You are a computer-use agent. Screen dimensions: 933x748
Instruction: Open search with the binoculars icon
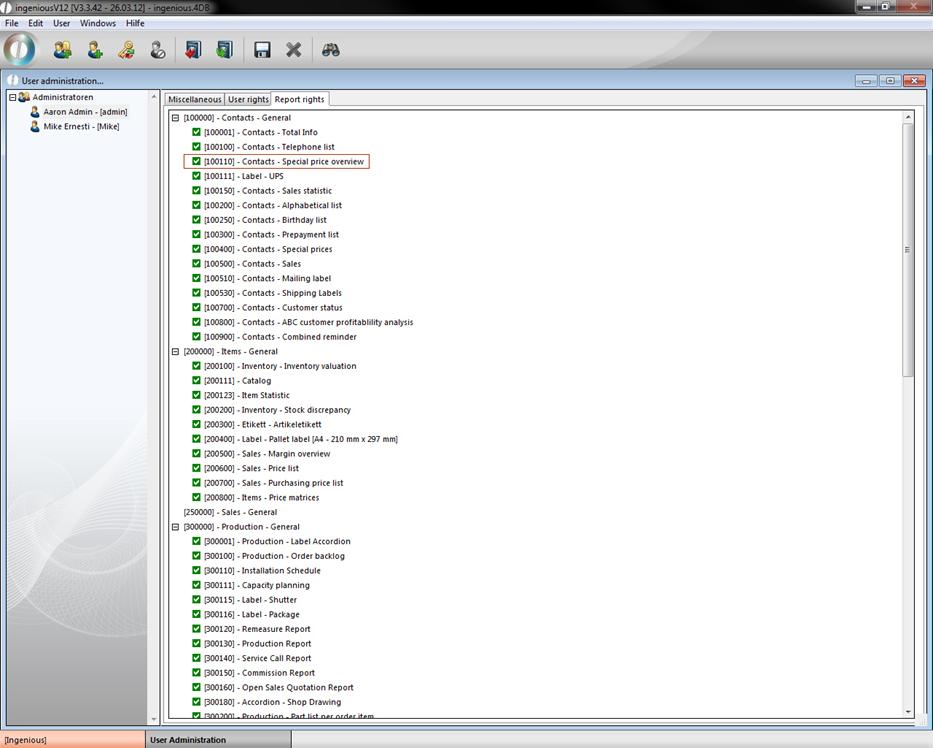(331, 50)
